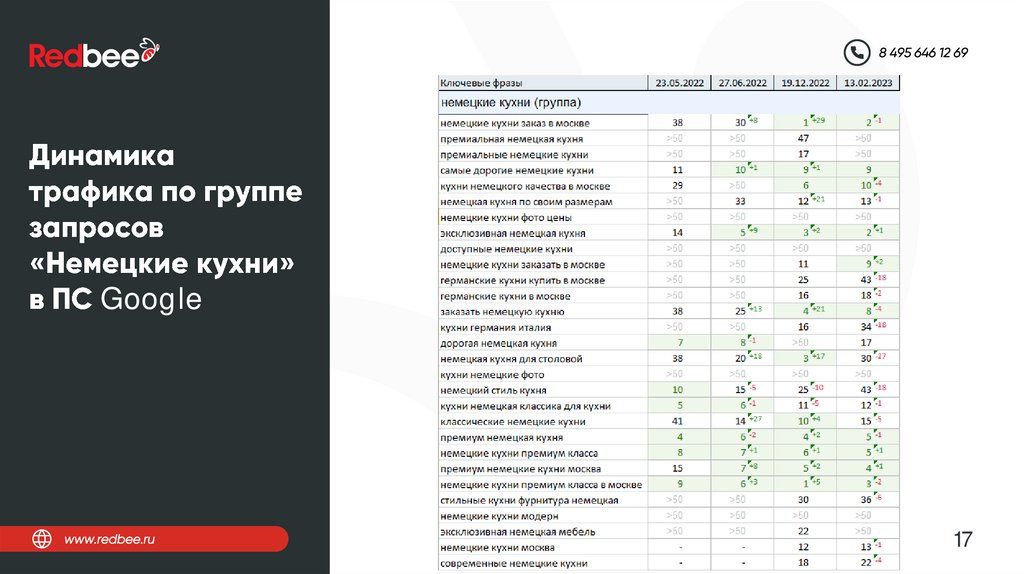
Task: Click row 'немецкие кухни заказ в москве'
Action: (669, 123)
